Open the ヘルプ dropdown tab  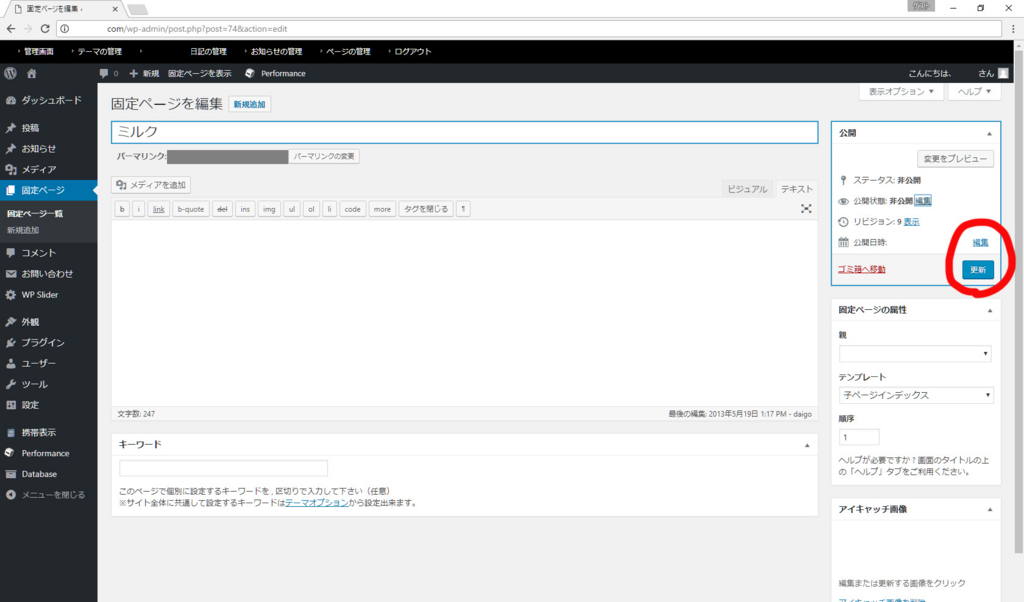click(x=974, y=91)
